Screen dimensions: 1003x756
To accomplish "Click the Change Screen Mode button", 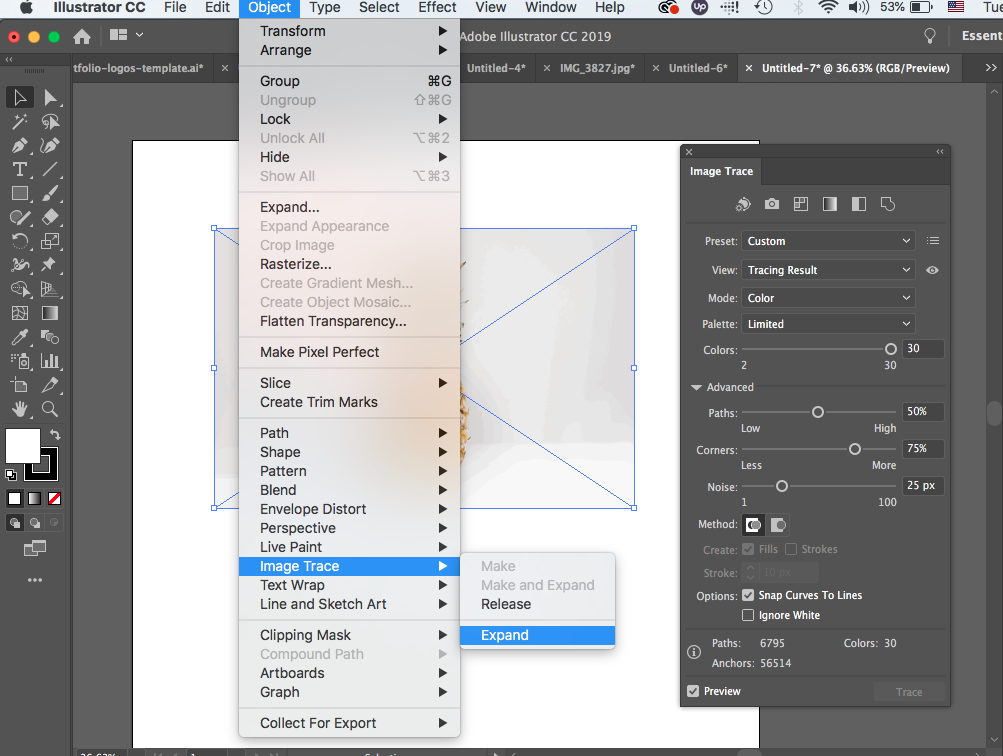I will (35, 548).
